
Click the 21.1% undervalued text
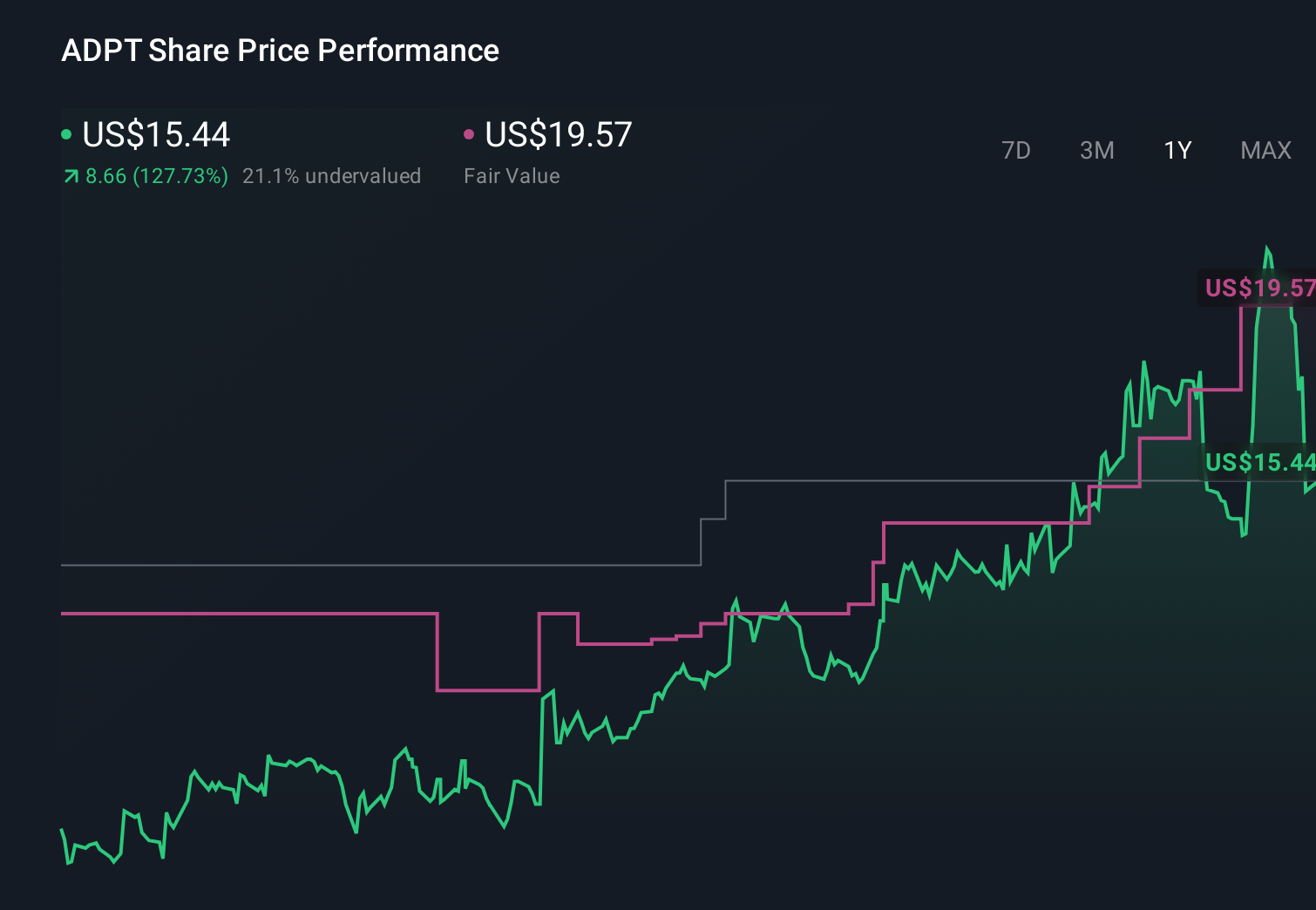(332, 176)
